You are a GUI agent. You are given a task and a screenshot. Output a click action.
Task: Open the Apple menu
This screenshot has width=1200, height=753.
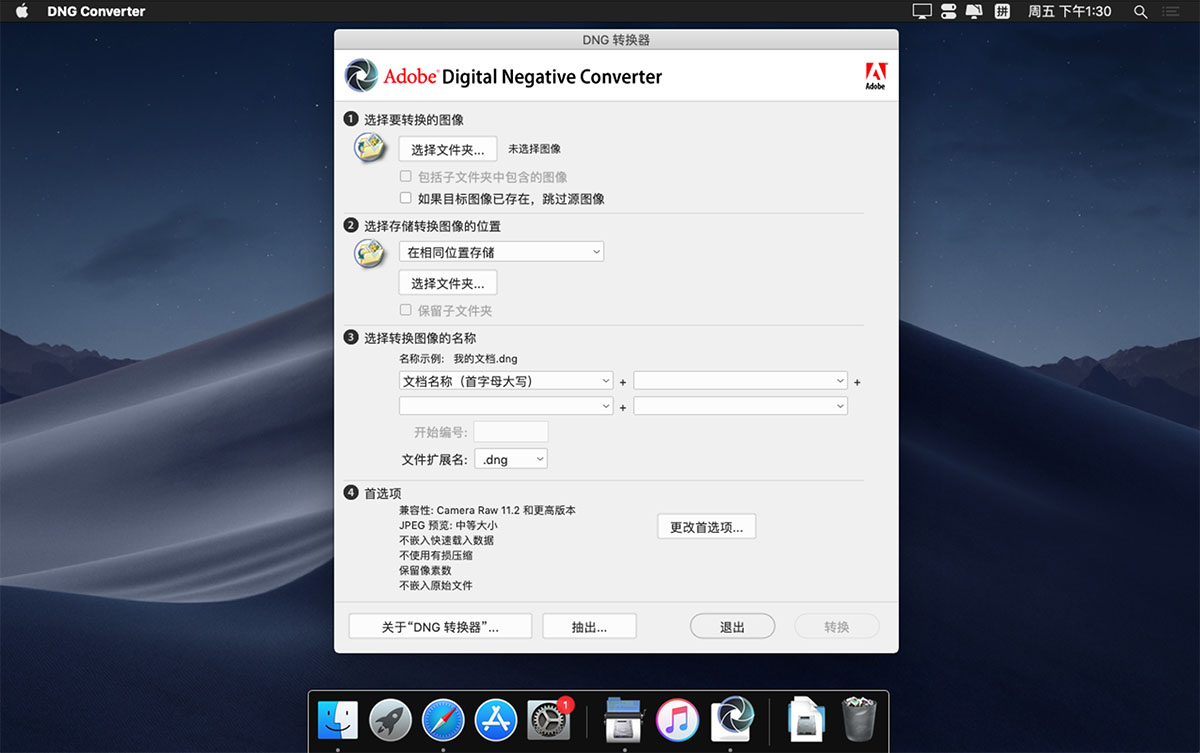(24, 11)
